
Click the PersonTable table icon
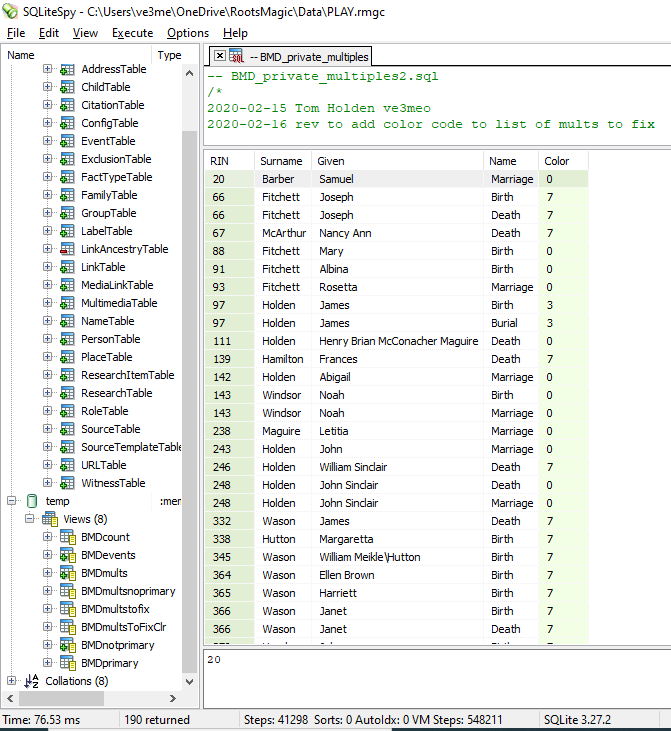pyautogui.click(x=67, y=339)
